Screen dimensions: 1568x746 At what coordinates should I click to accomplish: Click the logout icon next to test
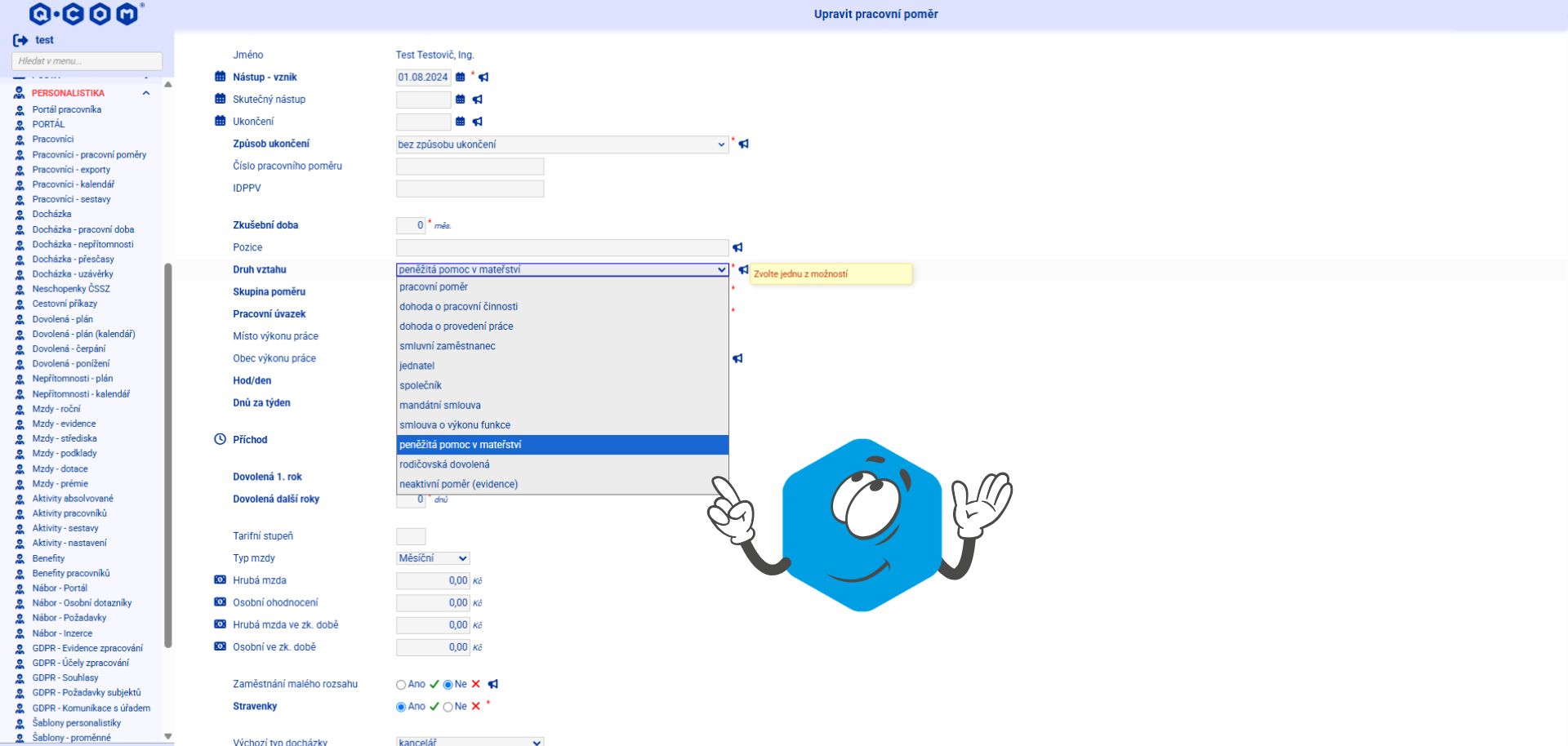(20, 40)
